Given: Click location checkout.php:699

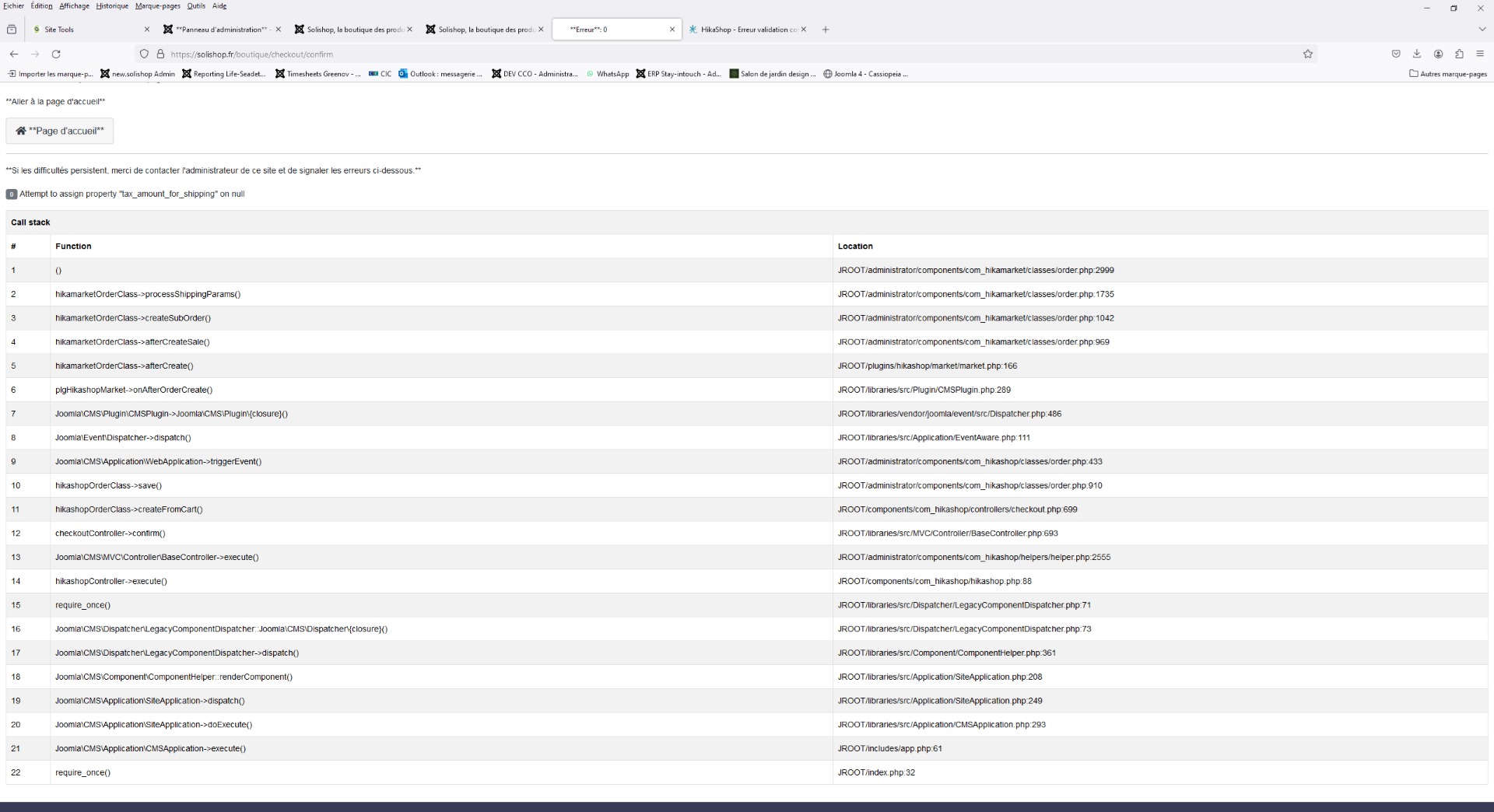Looking at the screenshot, I should click(x=958, y=509).
